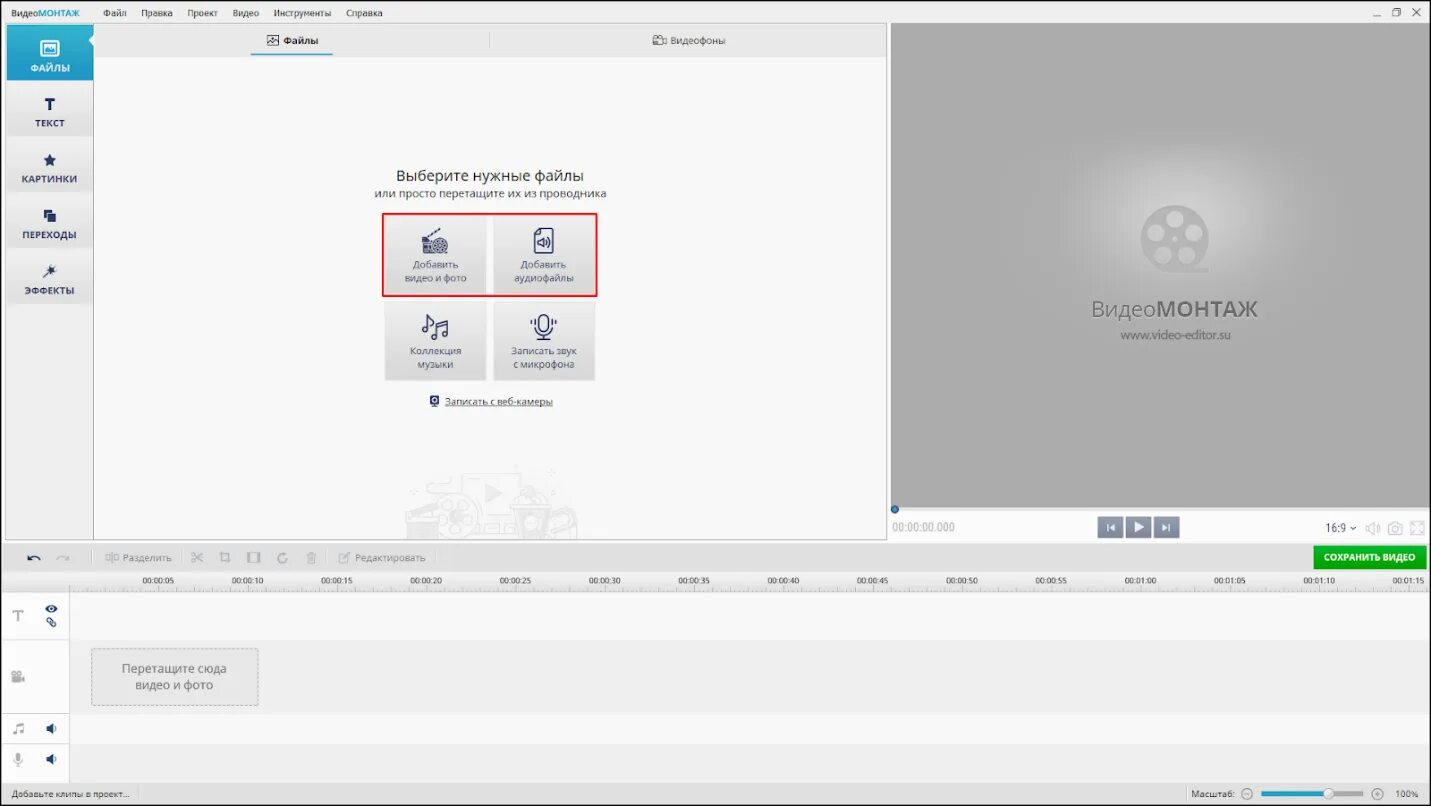The width and height of the screenshot is (1431, 806).
Task: Toggle the text track link icon
Action: tap(51, 622)
